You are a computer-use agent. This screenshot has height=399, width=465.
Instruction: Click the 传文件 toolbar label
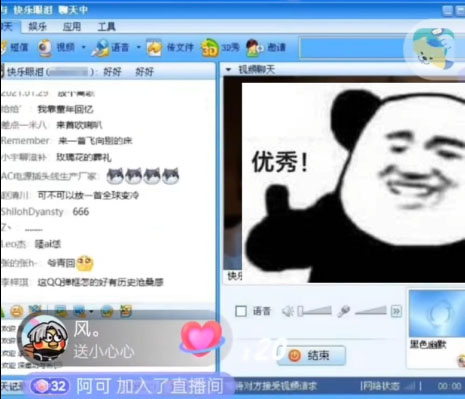coord(180,47)
